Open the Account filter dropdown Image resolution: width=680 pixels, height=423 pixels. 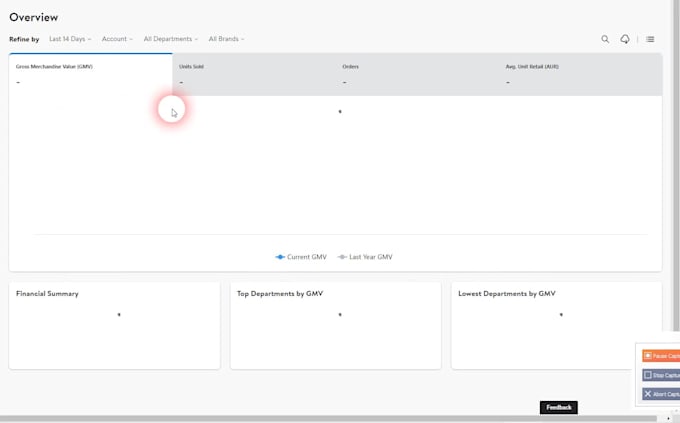(117, 39)
